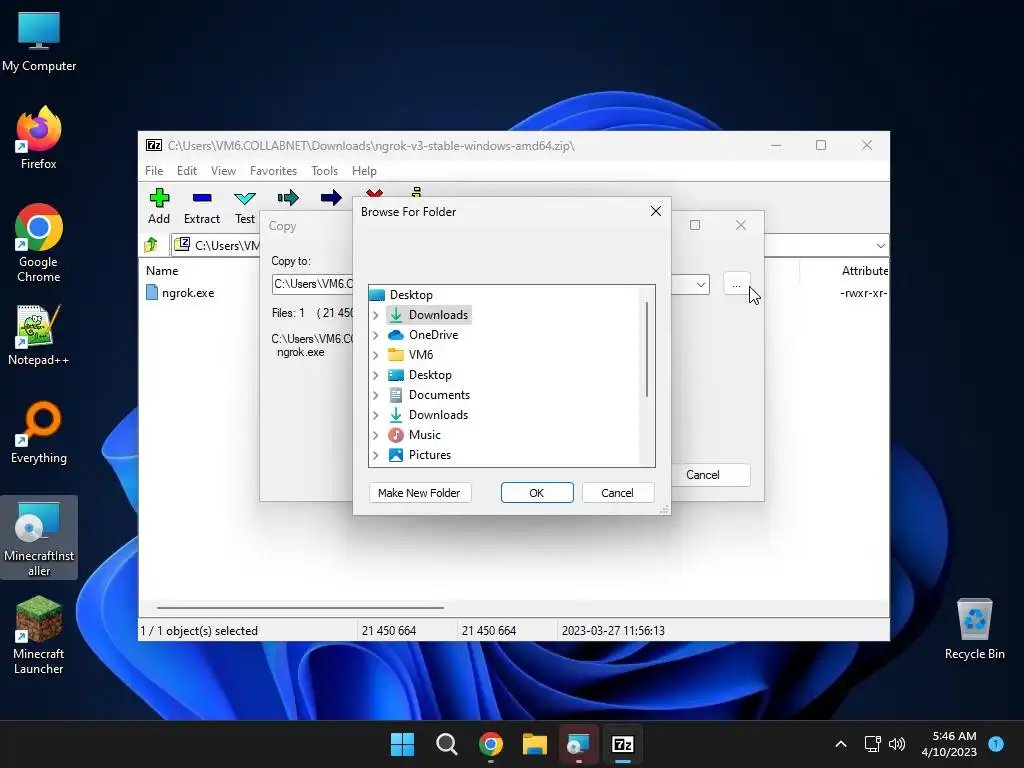The image size is (1024, 768).
Task: Expand the OneDrive node in the folder tree
Action: click(376, 335)
